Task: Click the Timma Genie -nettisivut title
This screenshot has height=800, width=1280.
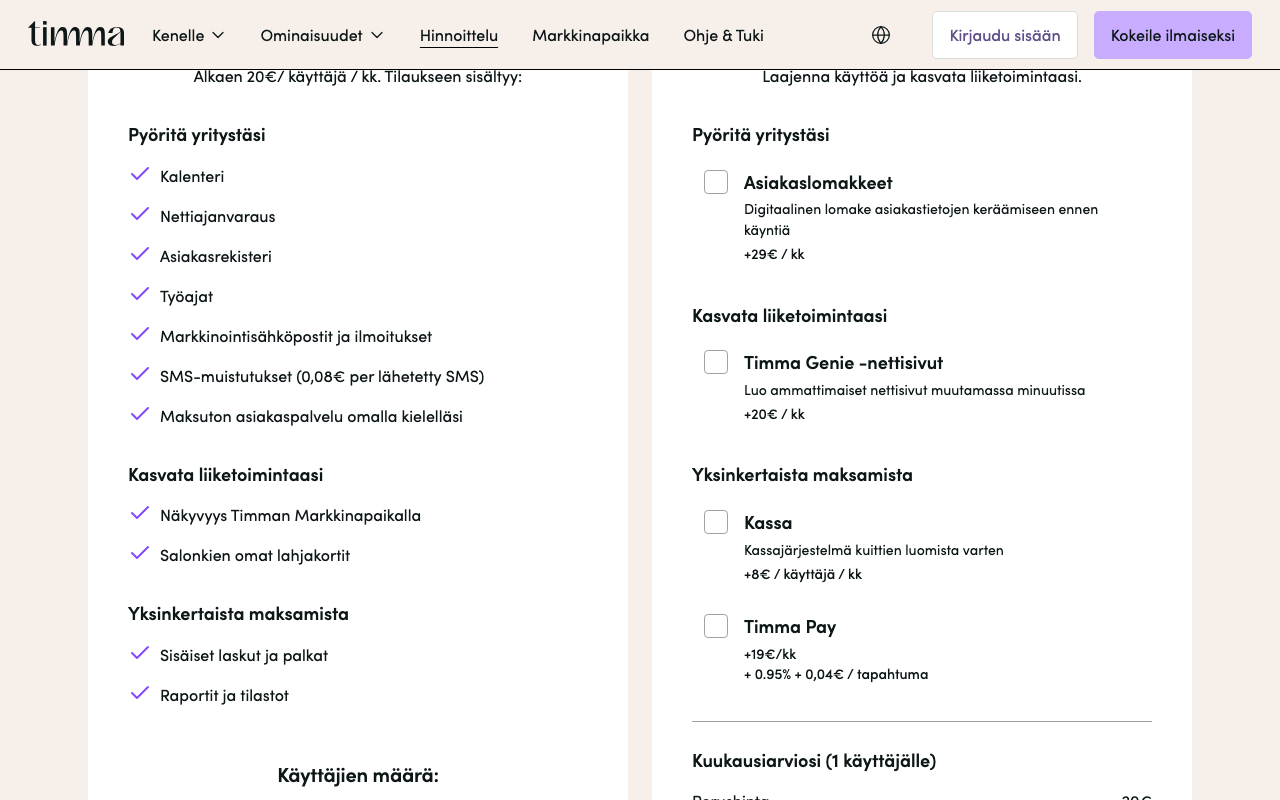Action: (843, 363)
